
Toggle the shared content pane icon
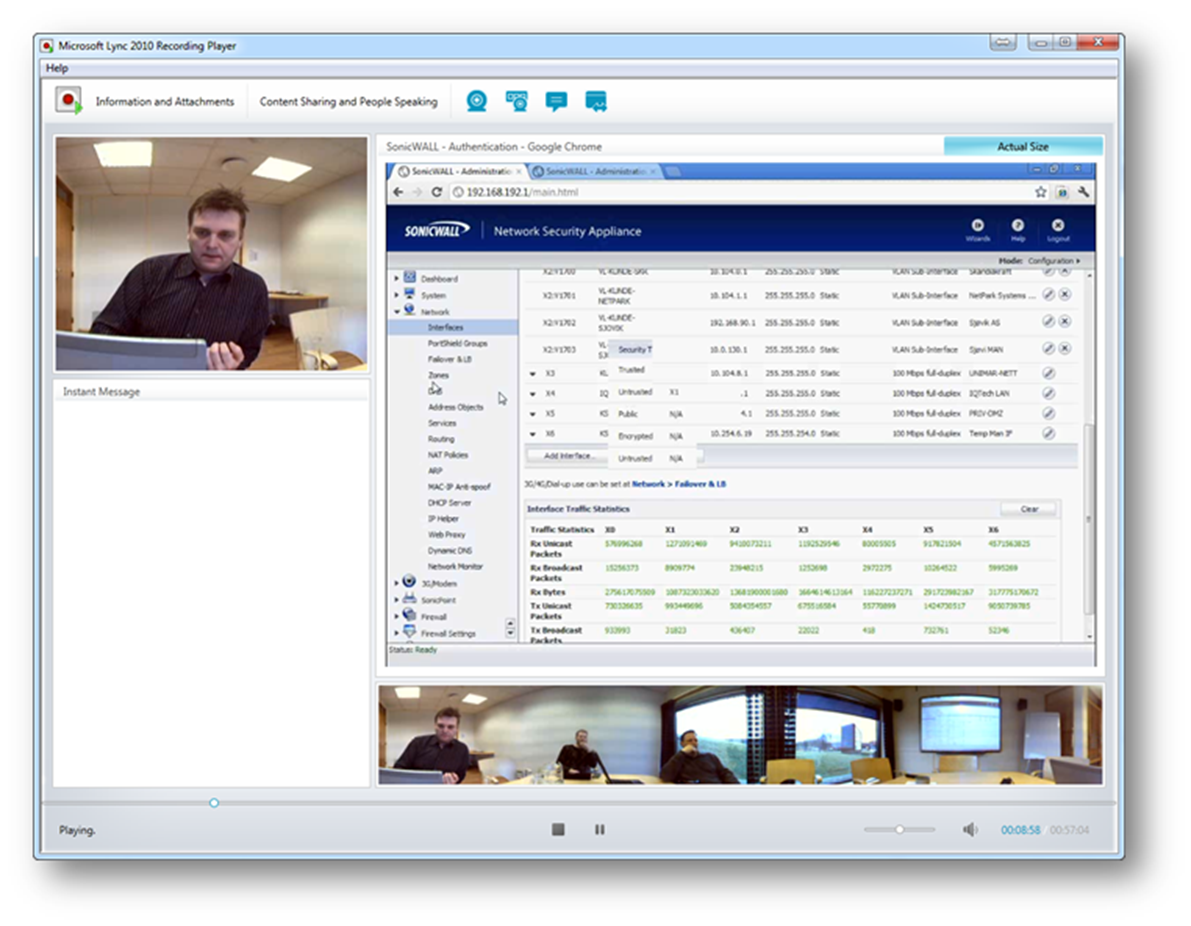coord(596,101)
